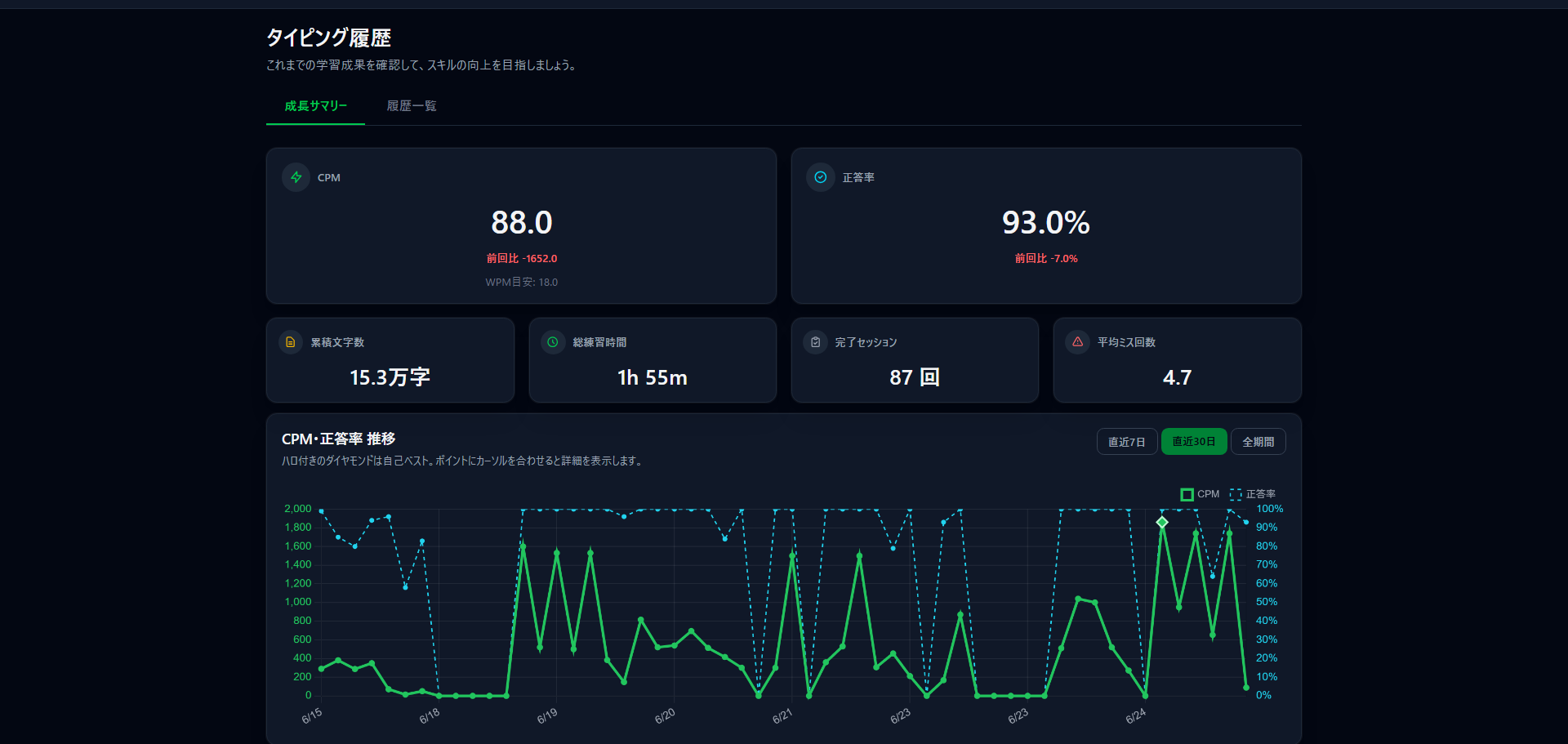Click the warning triangle icon for 平均ミス回数

1078,342
